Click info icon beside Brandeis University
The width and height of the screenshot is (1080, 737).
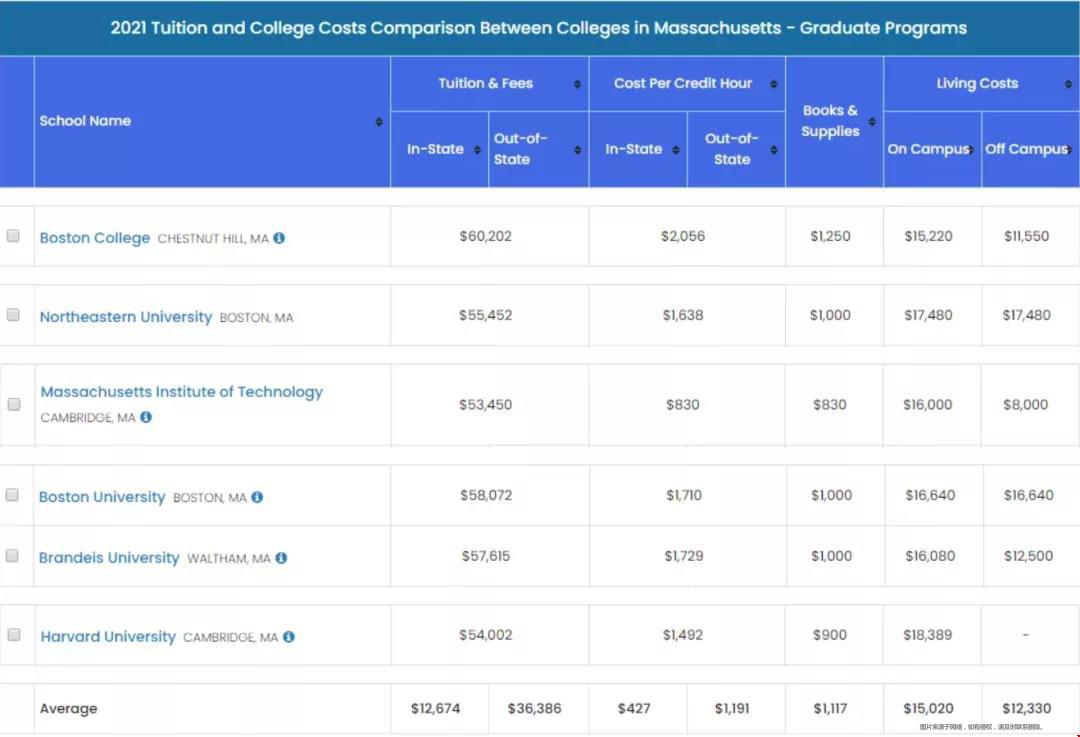point(281,558)
